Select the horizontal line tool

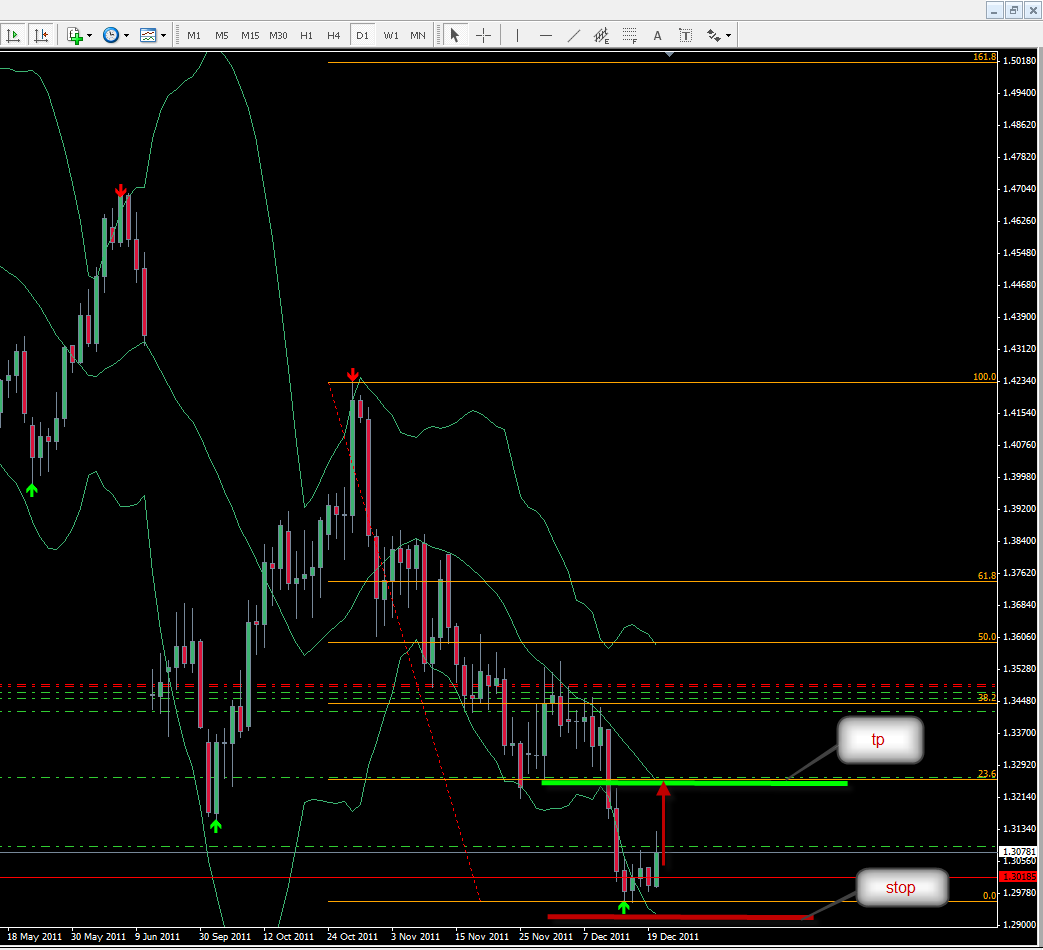[x=545, y=35]
